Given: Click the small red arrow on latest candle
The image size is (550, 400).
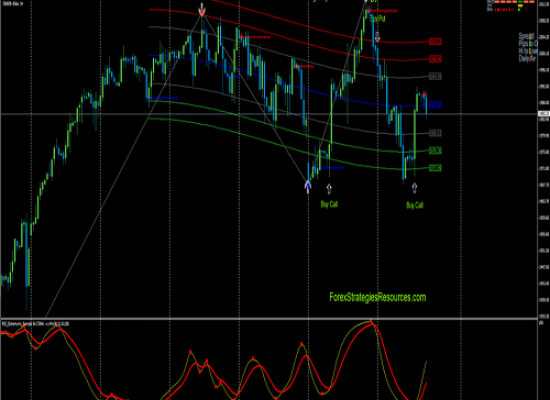Looking at the screenshot, I should [424, 93].
